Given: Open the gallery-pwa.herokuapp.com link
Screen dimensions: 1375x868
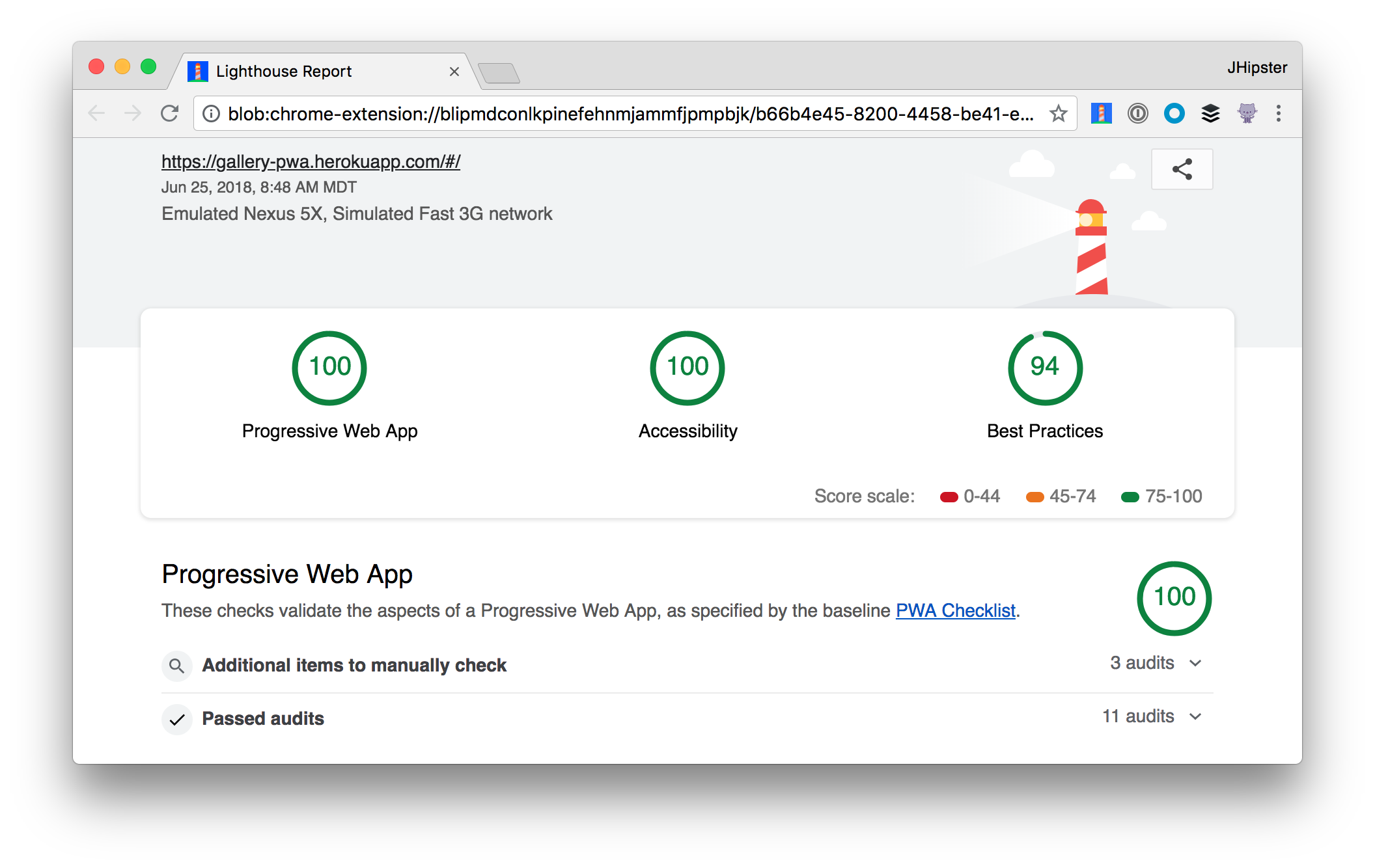Looking at the screenshot, I should pos(311,161).
